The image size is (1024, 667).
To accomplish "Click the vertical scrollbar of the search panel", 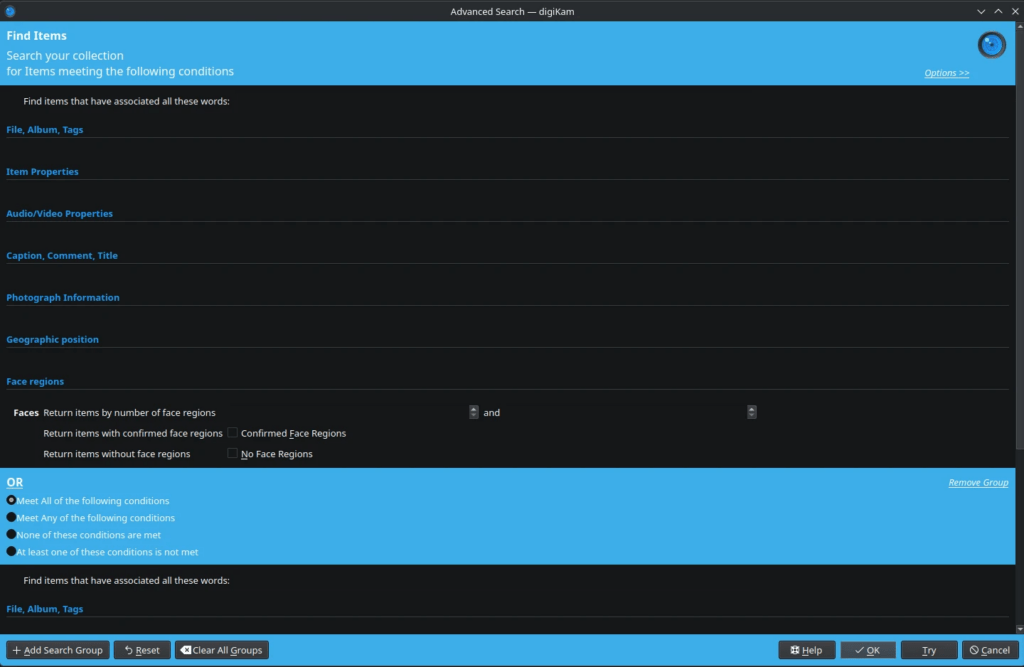I will (1019, 239).
